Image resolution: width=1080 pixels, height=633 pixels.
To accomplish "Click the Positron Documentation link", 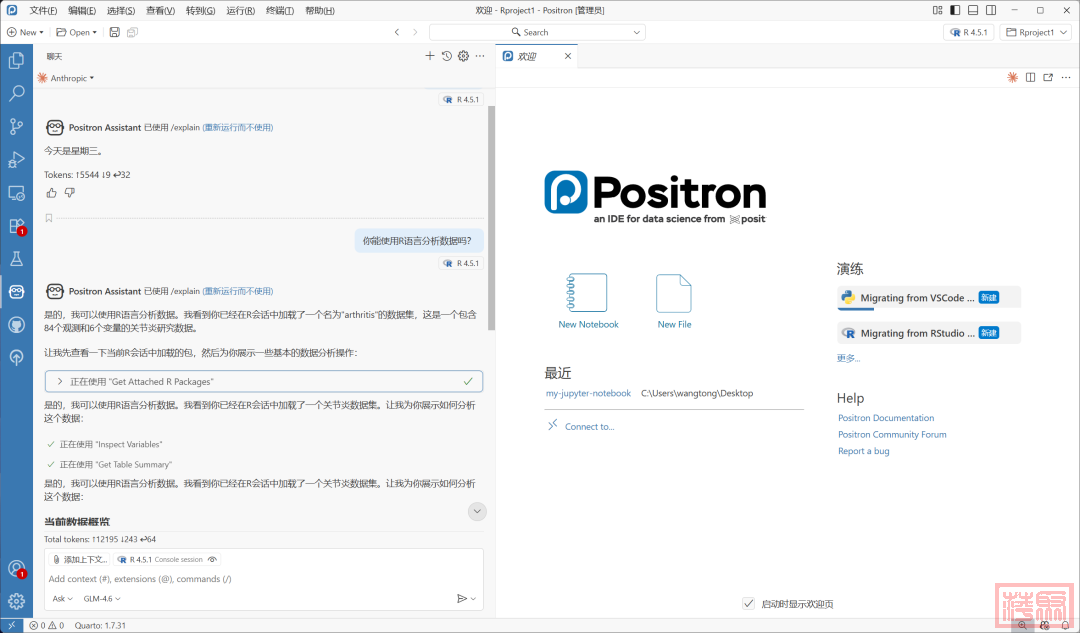I will click(x=886, y=418).
